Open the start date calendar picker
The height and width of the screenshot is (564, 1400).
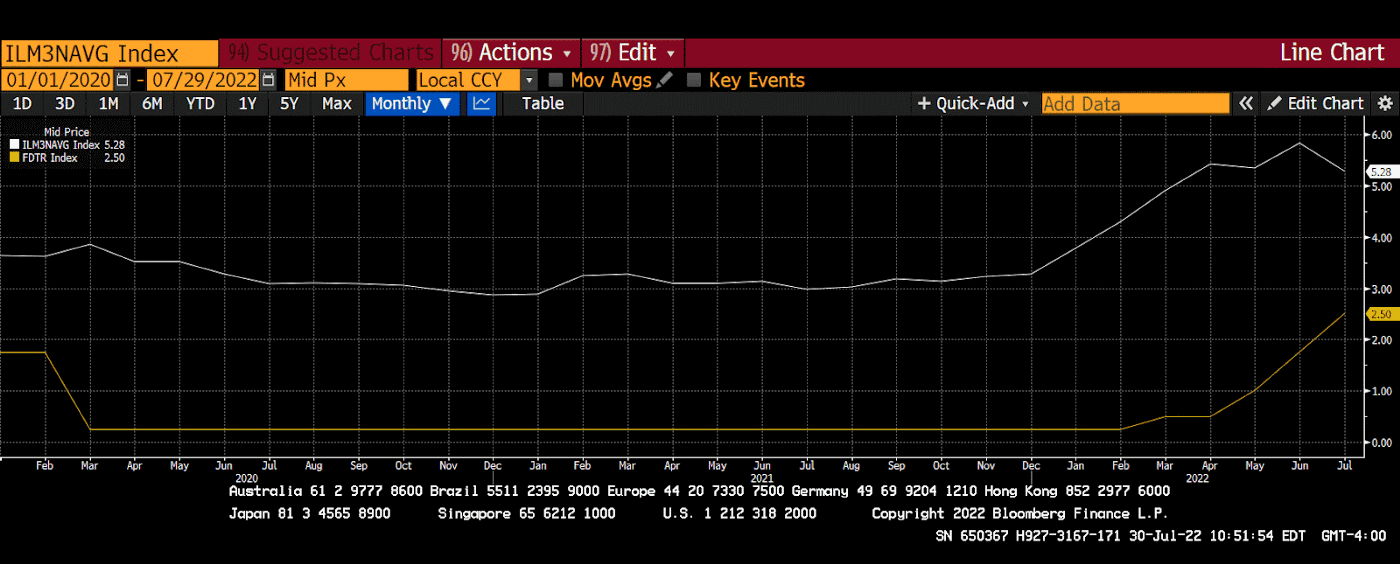point(123,80)
